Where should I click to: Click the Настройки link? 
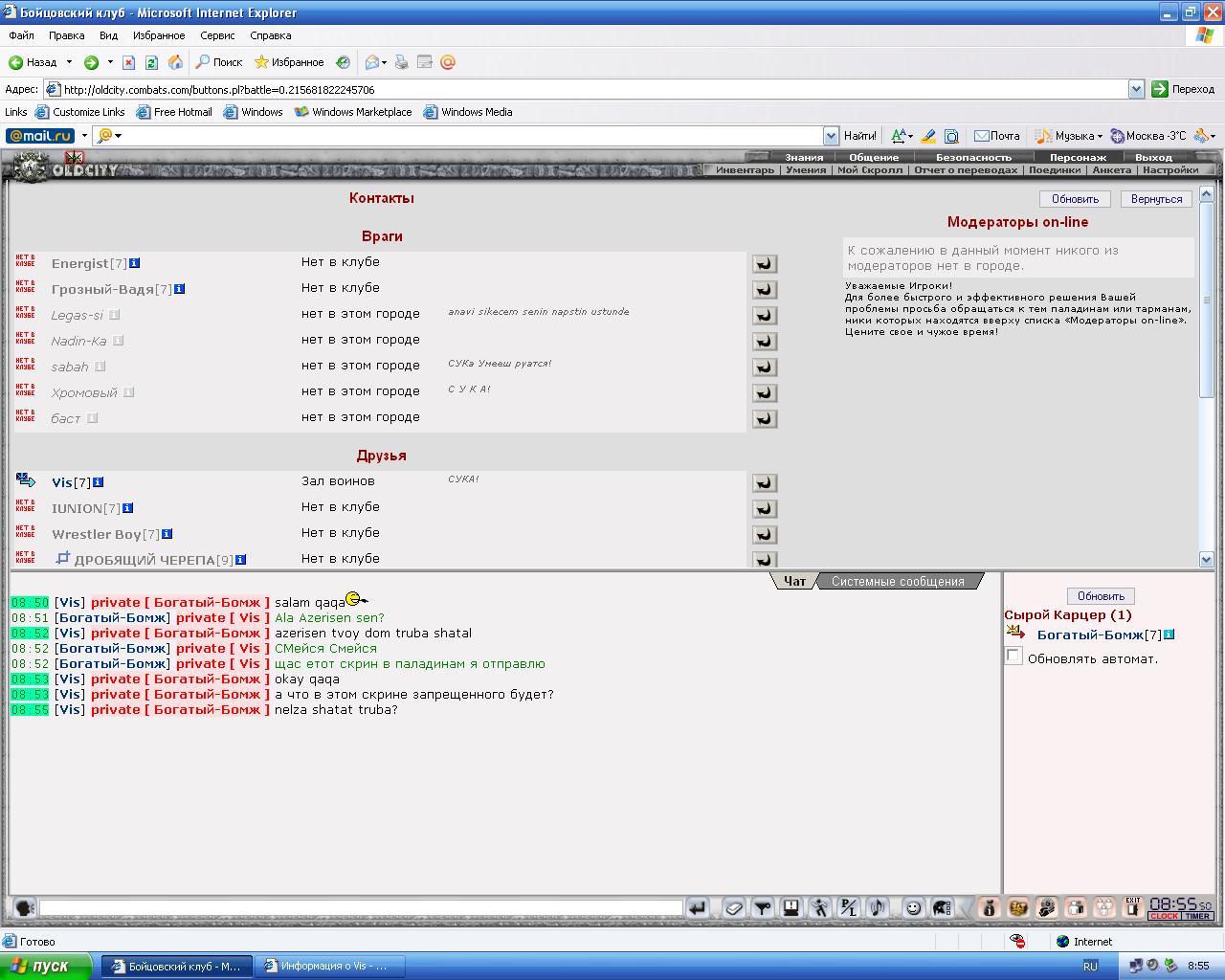point(1170,169)
